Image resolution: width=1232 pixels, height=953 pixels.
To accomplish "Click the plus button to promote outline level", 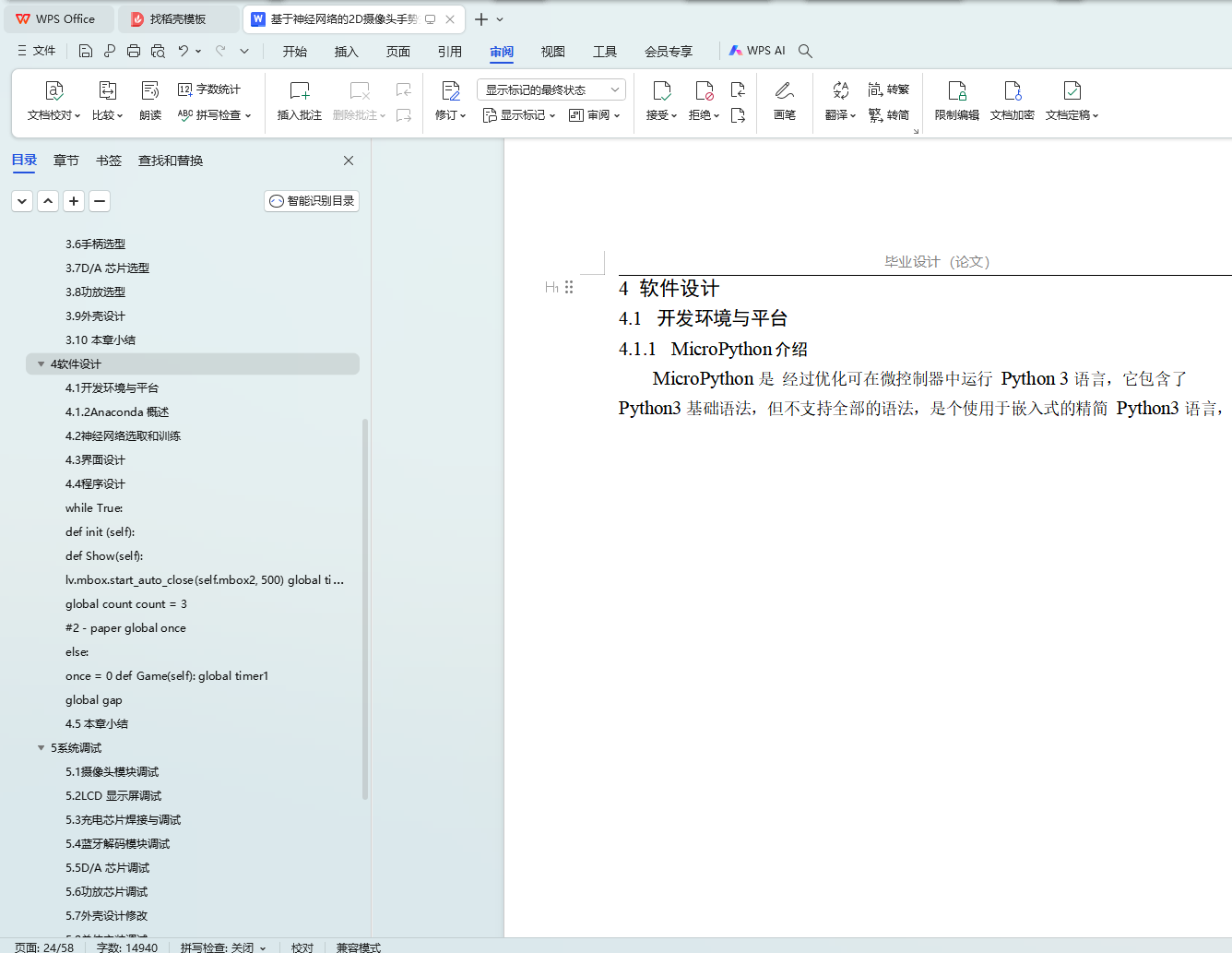I will (74, 201).
